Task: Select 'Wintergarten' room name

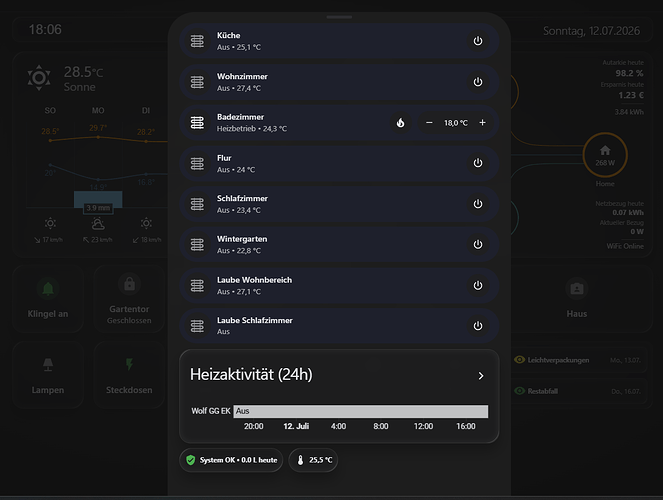Action: pos(242,239)
